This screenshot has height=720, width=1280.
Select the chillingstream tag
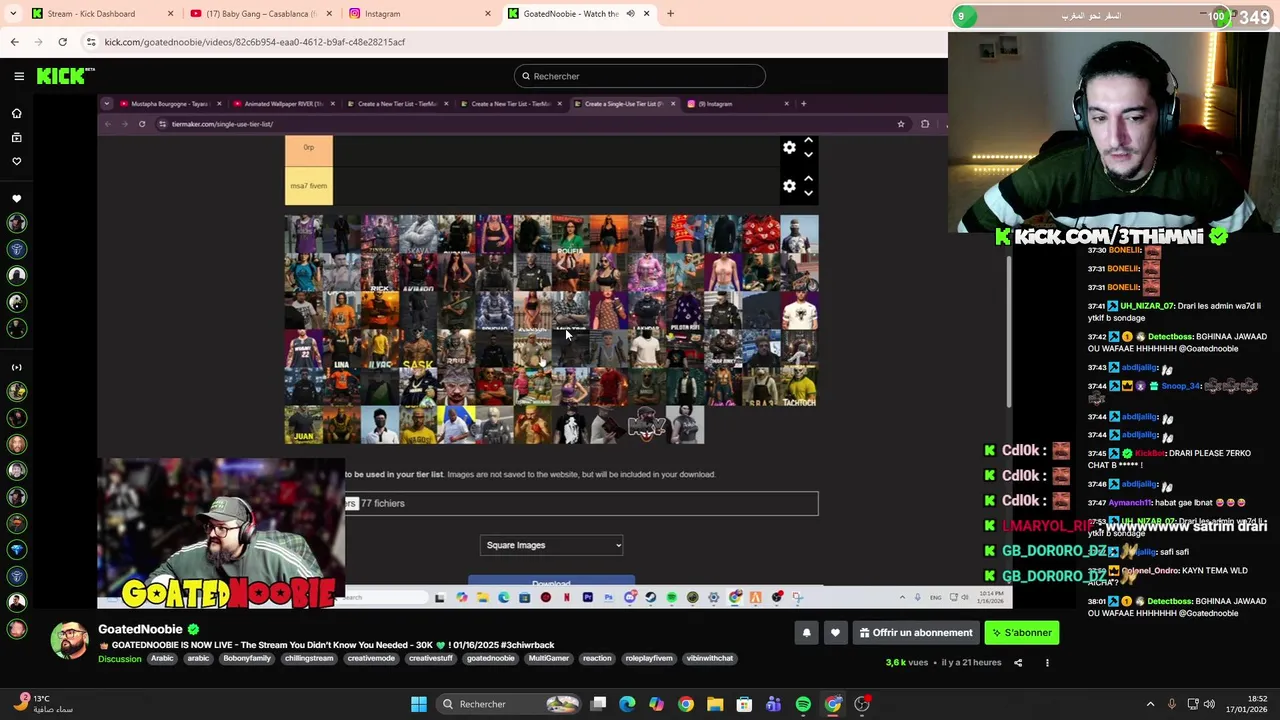[309, 659]
